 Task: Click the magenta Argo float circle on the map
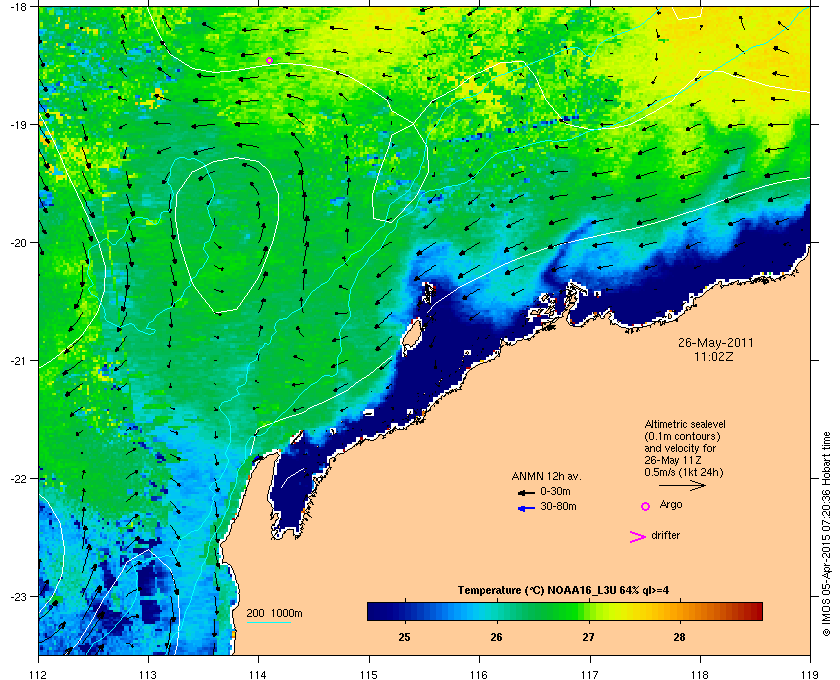pos(269,61)
